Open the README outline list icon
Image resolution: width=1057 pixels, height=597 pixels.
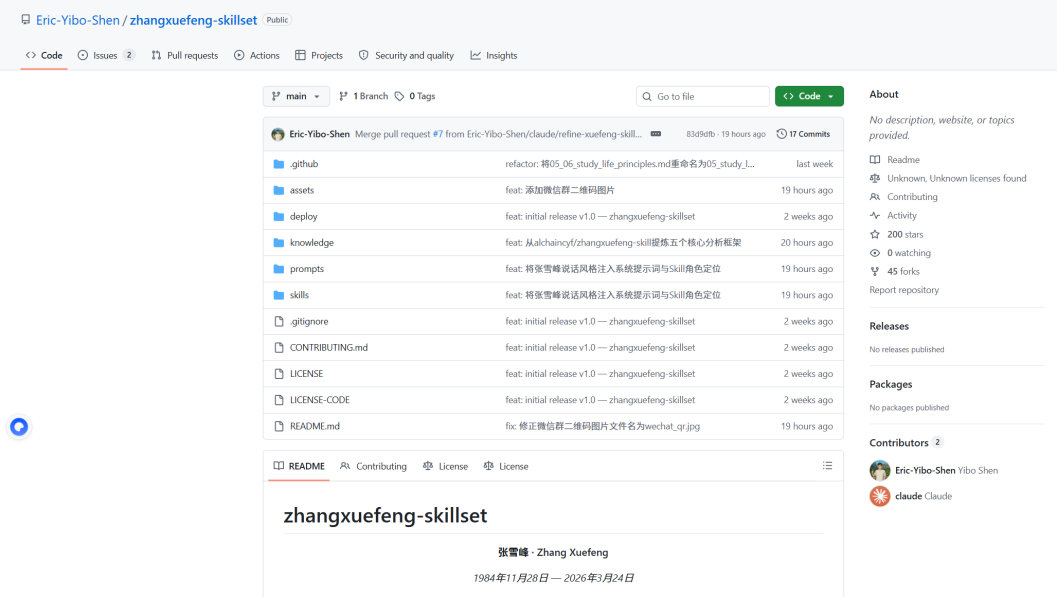pyautogui.click(x=827, y=466)
